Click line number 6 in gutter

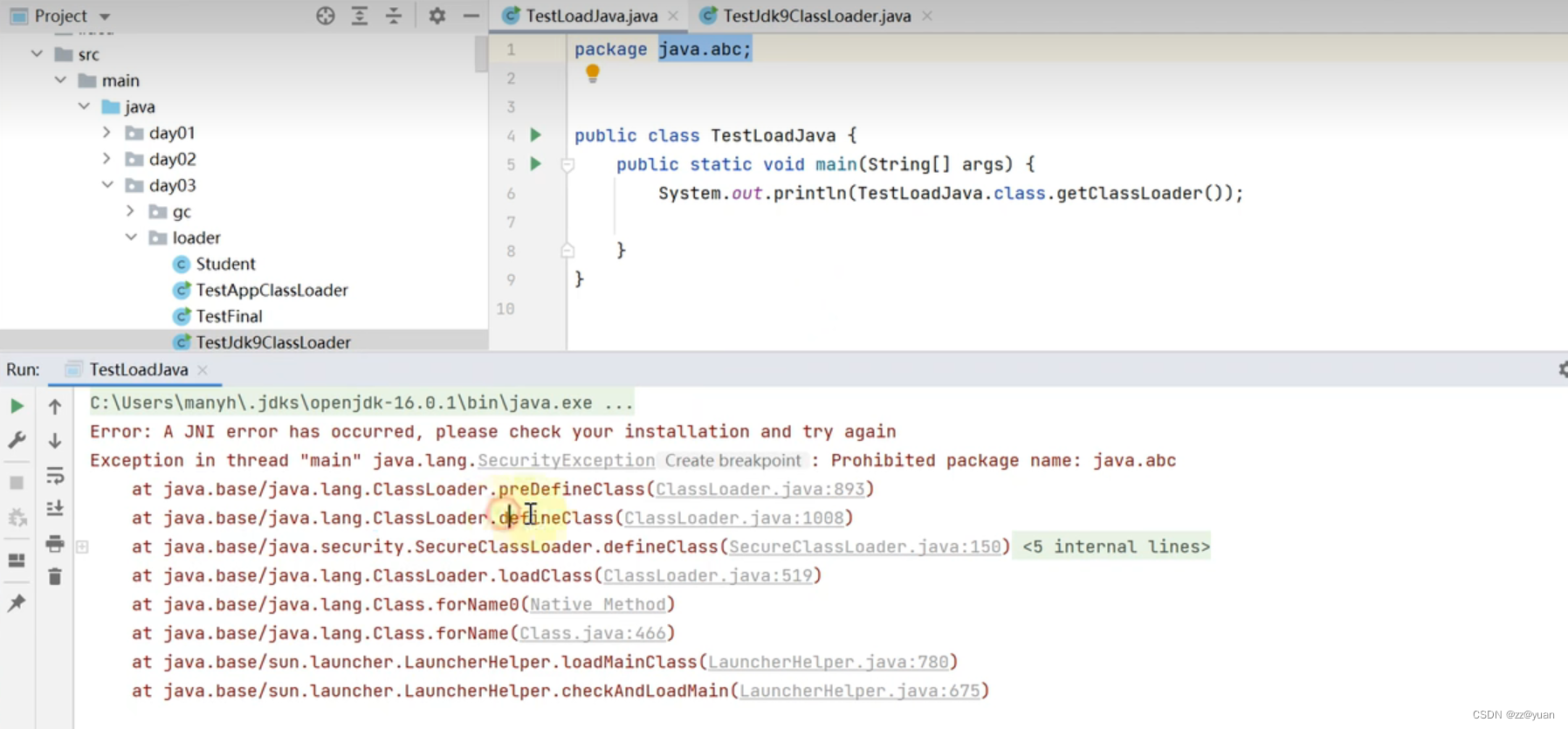coord(511,193)
